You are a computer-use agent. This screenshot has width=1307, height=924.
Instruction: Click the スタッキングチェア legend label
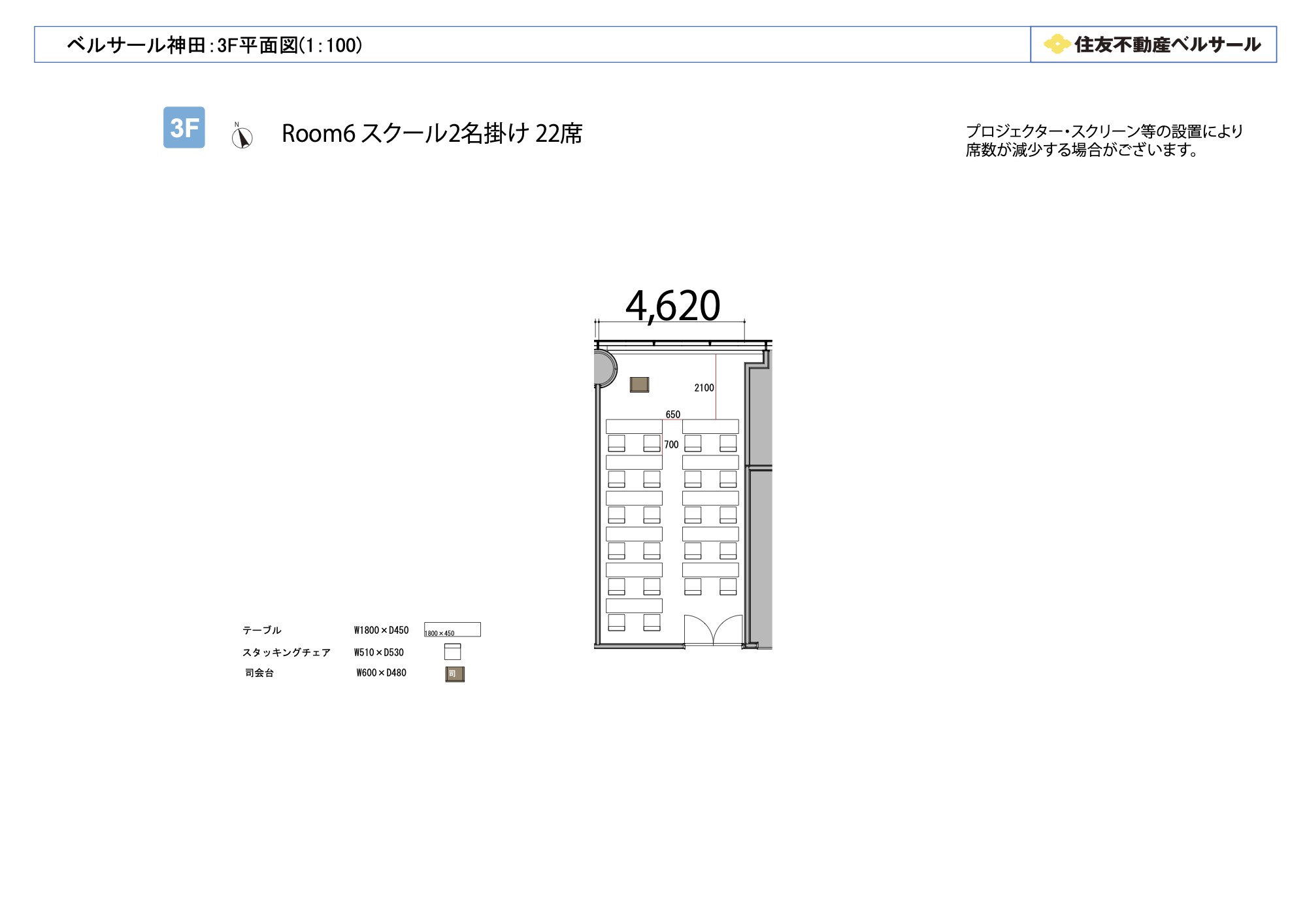click(286, 652)
